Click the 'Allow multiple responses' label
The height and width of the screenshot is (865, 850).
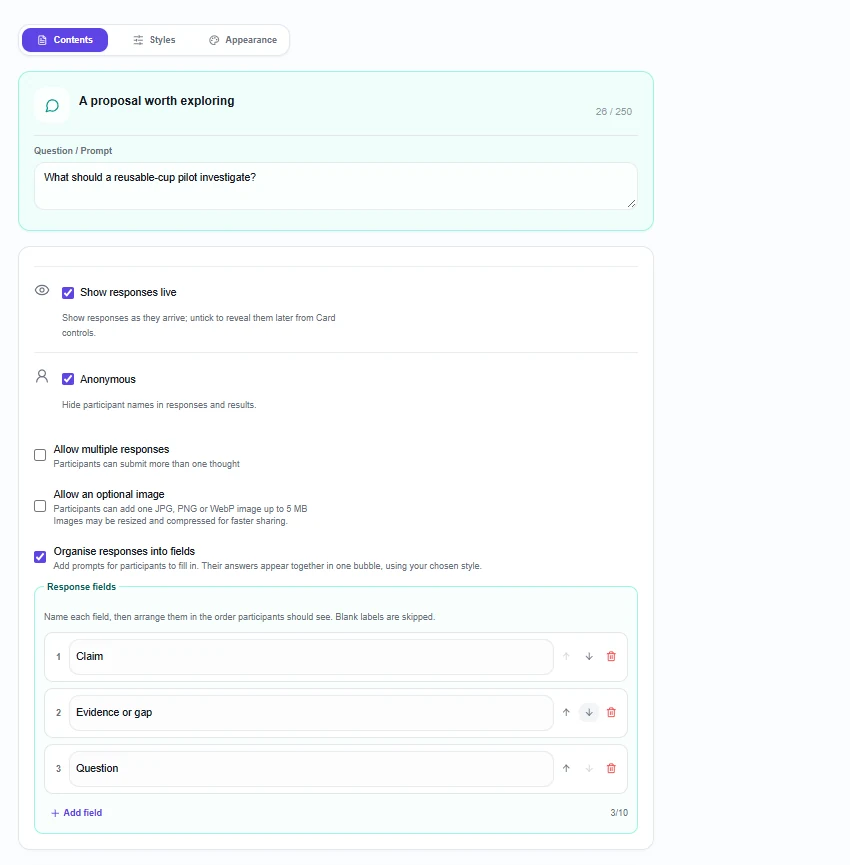pyautogui.click(x=111, y=449)
